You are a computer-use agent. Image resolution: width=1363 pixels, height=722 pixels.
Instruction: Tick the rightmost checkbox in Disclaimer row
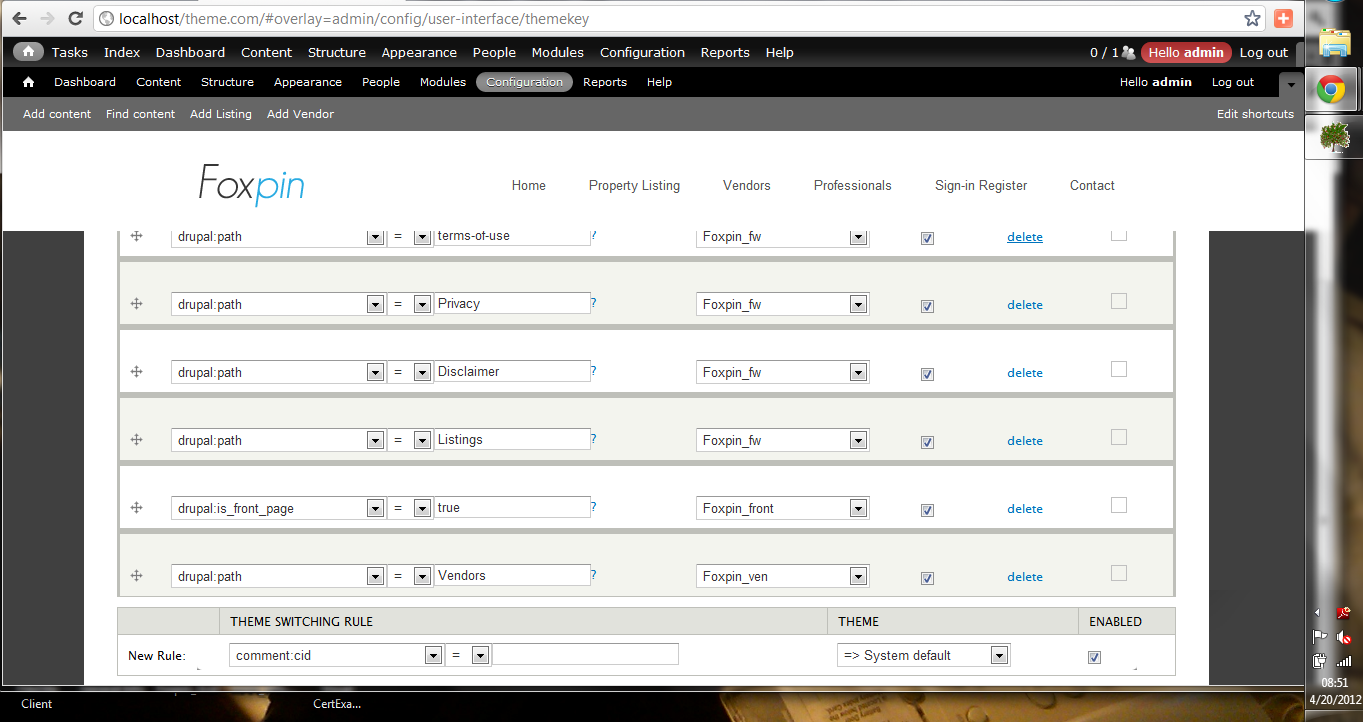click(x=1119, y=369)
